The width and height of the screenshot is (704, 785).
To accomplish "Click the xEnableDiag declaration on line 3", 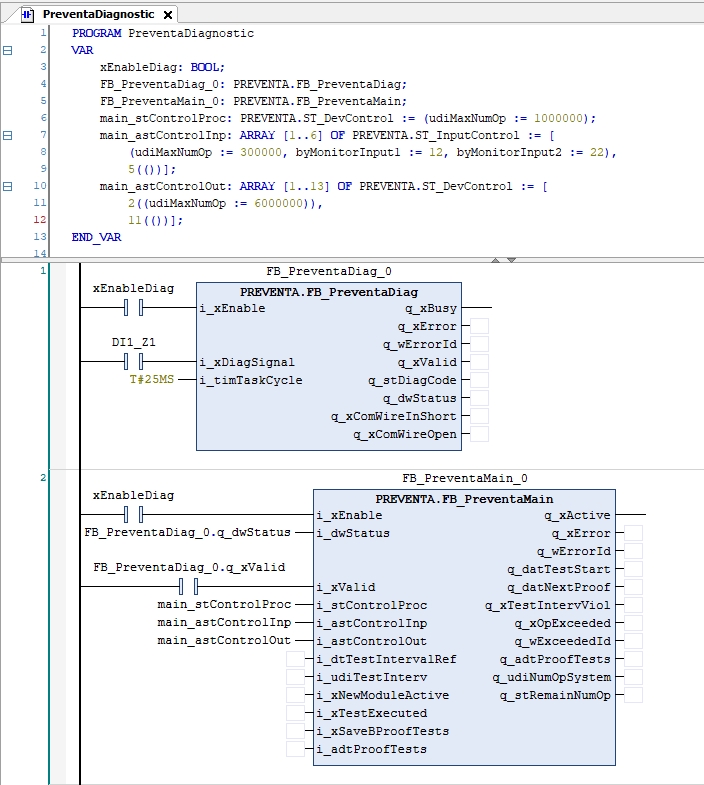I will pos(138,67).
